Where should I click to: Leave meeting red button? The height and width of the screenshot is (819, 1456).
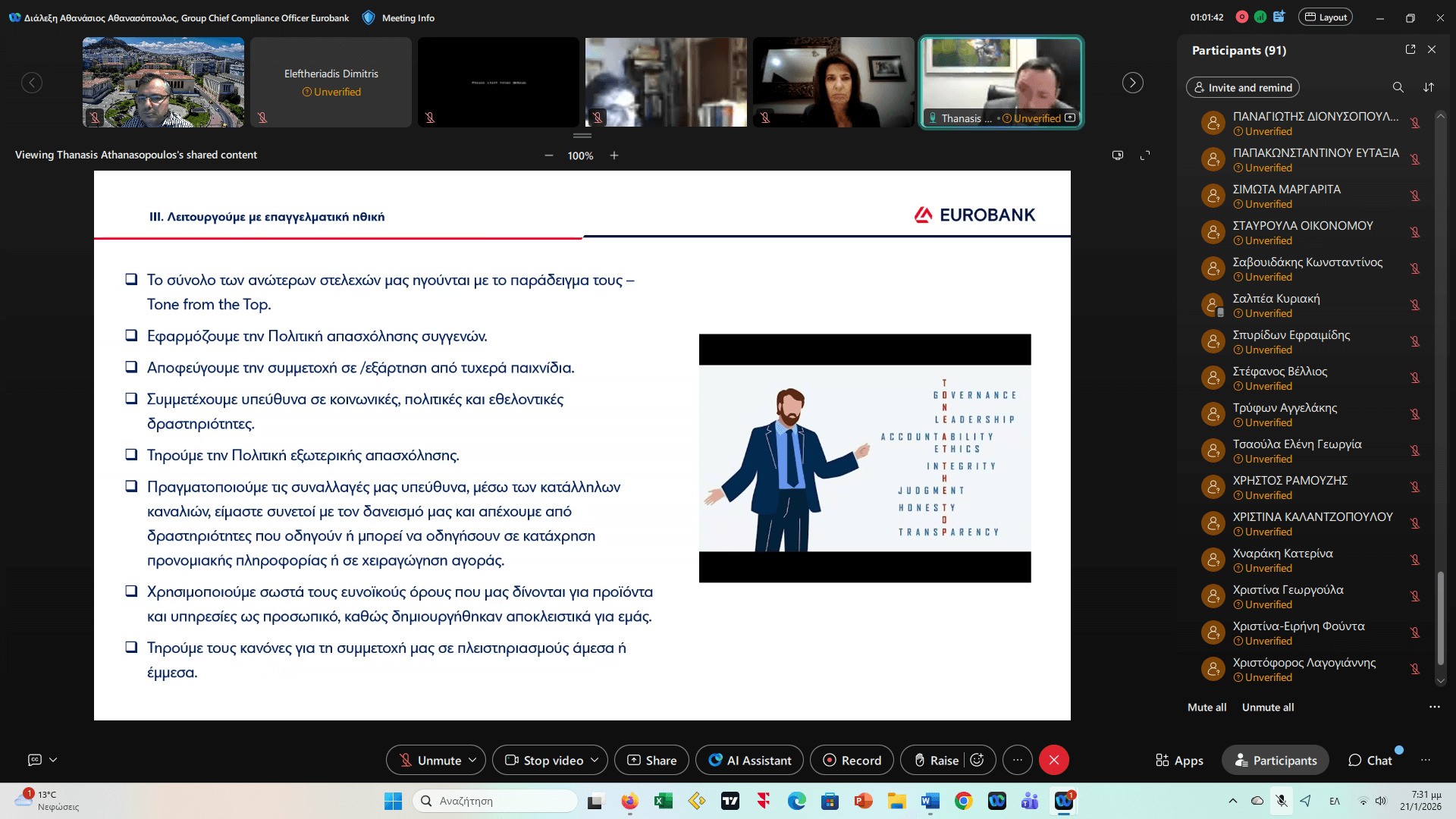coord(1054,760)
